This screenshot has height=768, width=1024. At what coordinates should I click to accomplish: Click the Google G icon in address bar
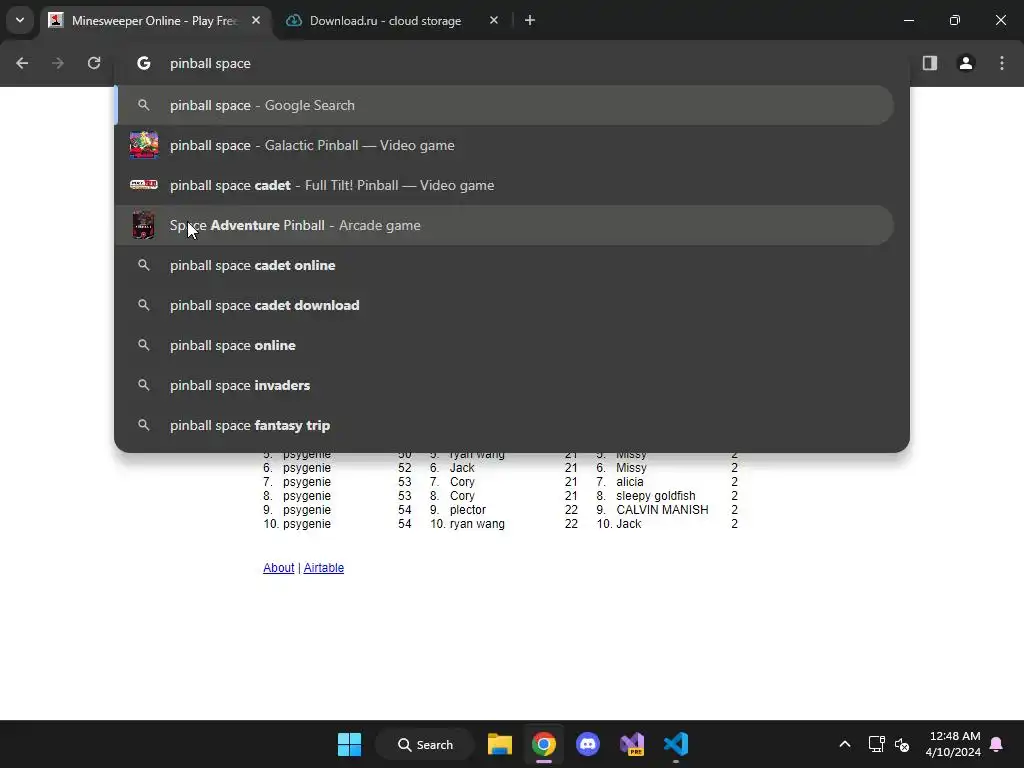pyautogui.click(x=144, y=63)
